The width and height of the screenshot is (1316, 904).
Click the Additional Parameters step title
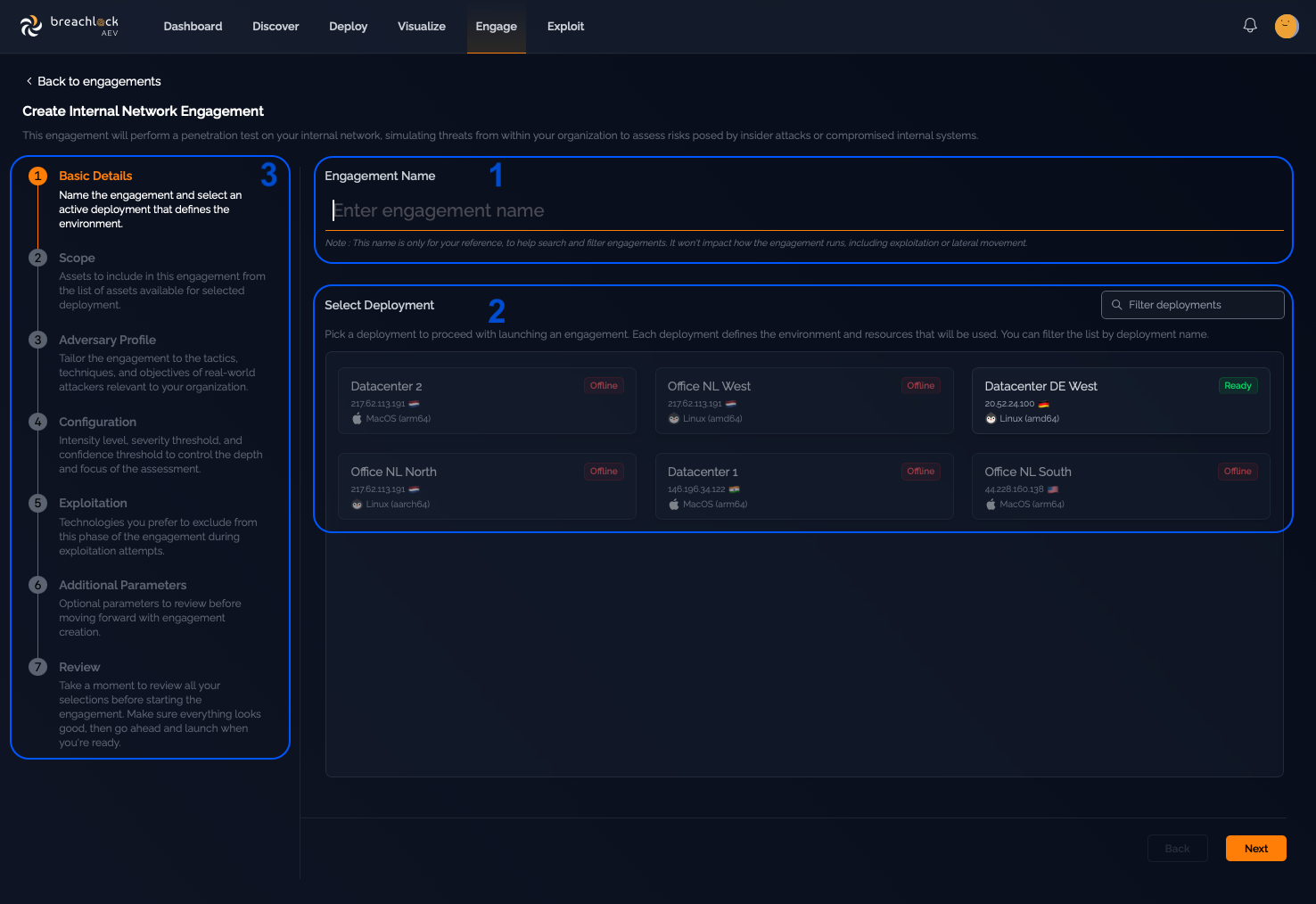pos(122,585)
